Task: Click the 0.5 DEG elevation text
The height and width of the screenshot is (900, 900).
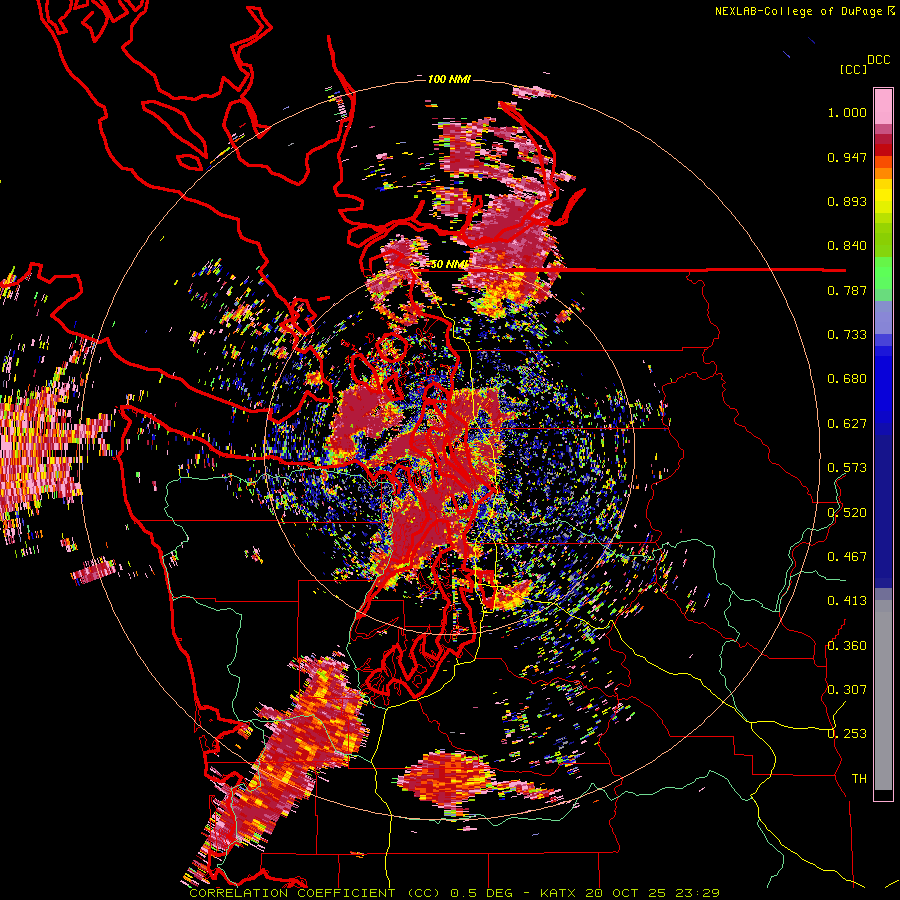Action: click(x=482, y=893)
